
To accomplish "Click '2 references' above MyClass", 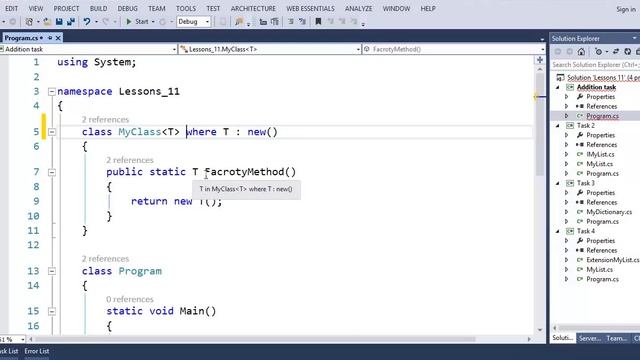I will pos(105,120).
